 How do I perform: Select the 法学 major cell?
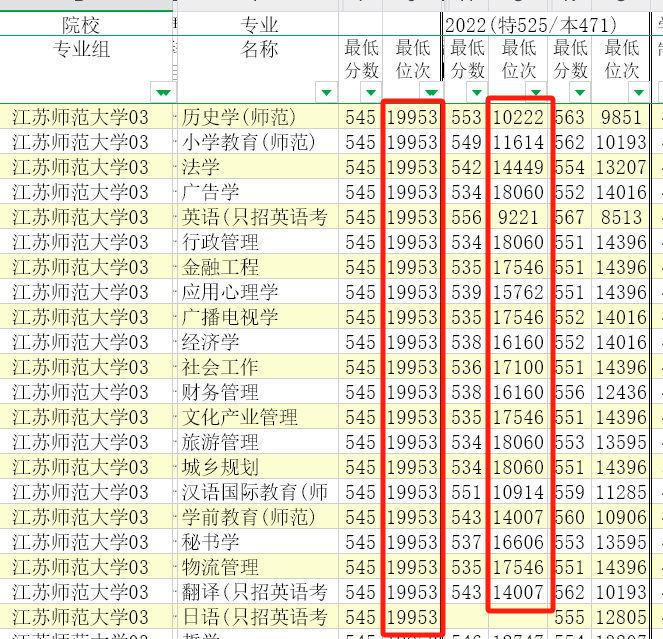[258, 167]
